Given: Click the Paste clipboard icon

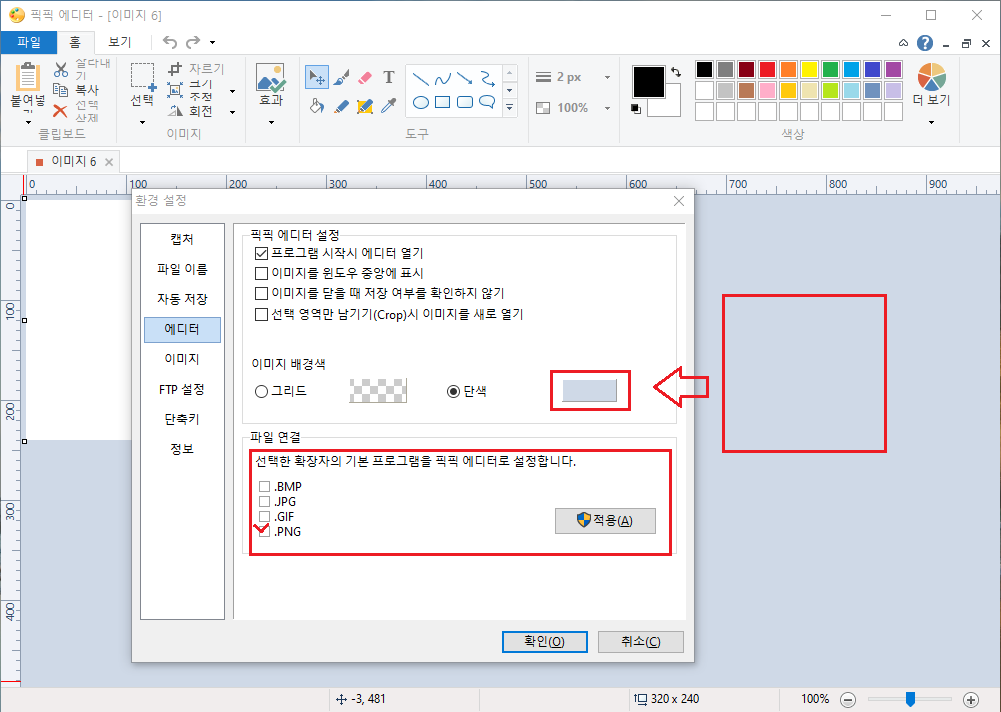Looking at the screenshot, I should click(27, 77).
